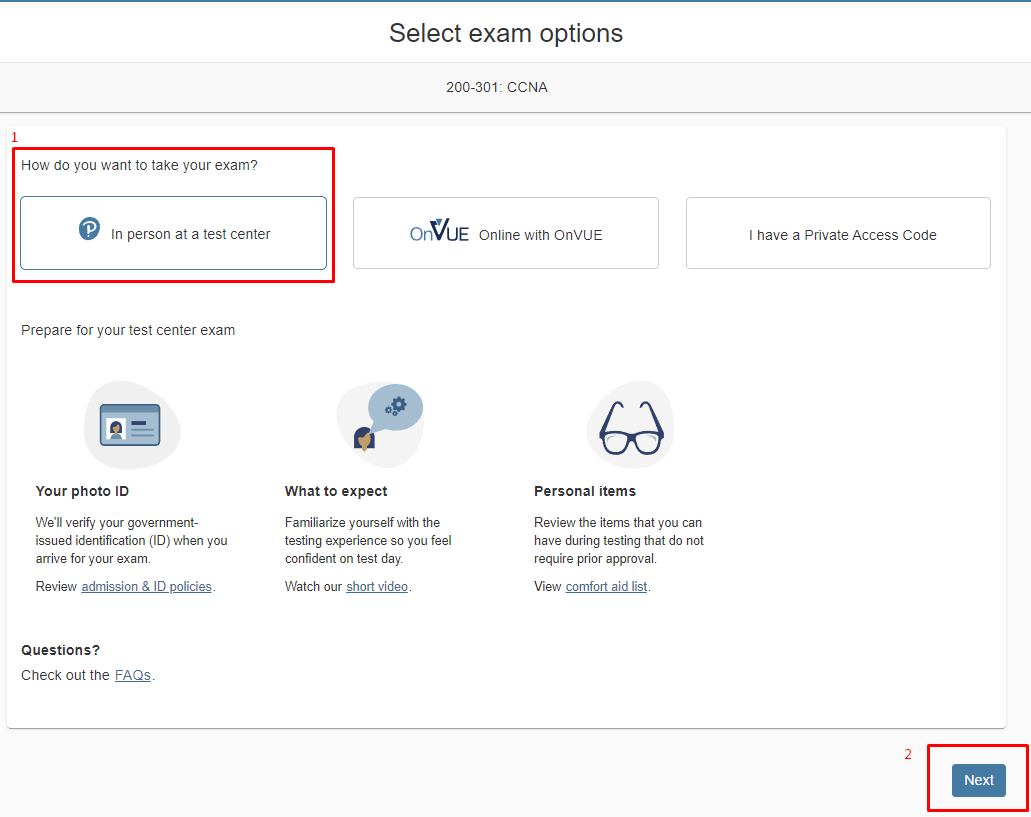Viewport: 1031px width, 817px height.
Task: Click the Pearson P logo icon
Action: pos(89,229)
